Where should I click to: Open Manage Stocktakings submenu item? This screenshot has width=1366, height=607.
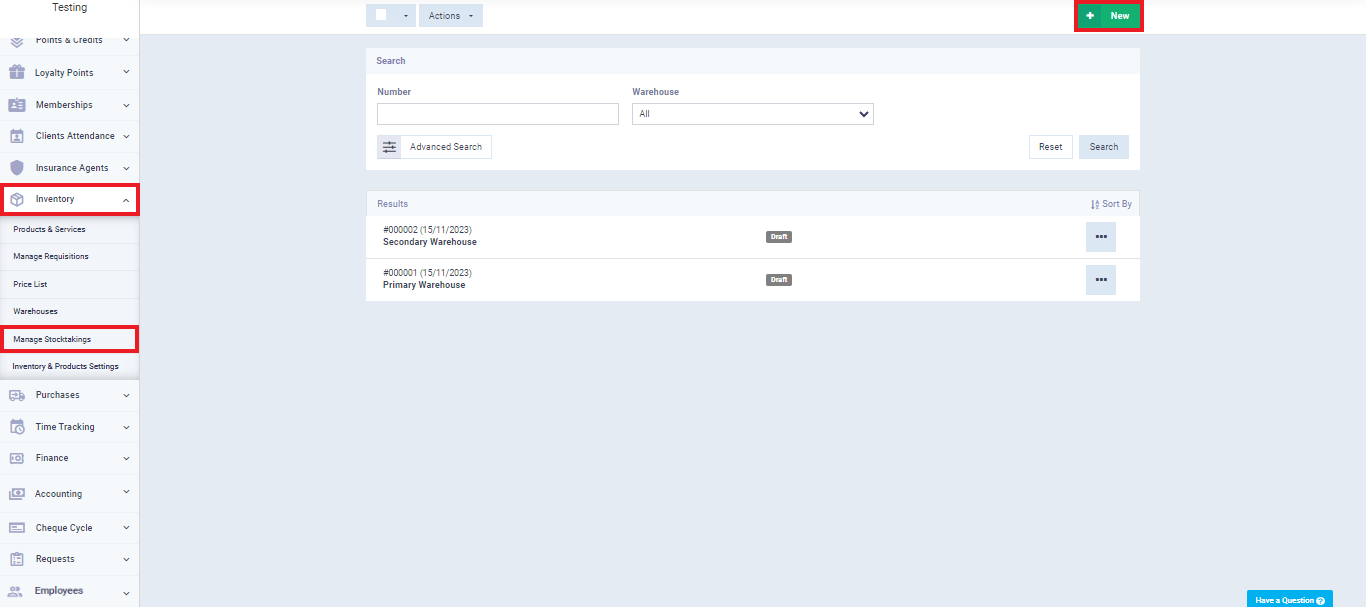(x=52, y=339)
